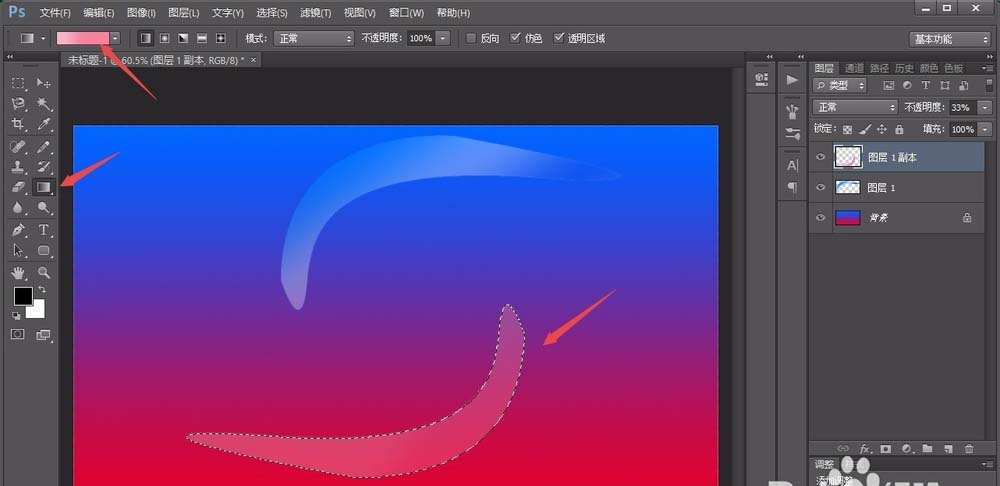The height and width of the screenshot is (486, 1000).
Task: Choose the radial gradient style button
Action: [x=163, y=38]
